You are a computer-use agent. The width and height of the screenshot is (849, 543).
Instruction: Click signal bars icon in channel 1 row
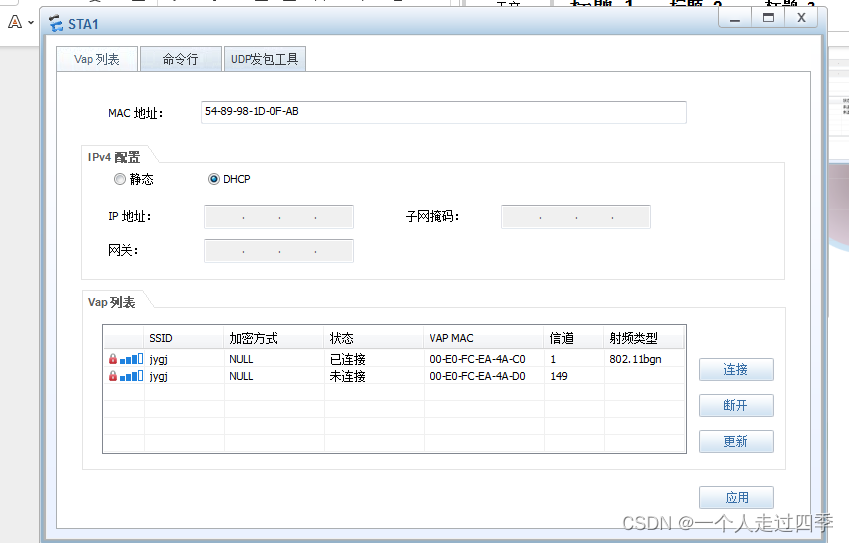(132, 359)
